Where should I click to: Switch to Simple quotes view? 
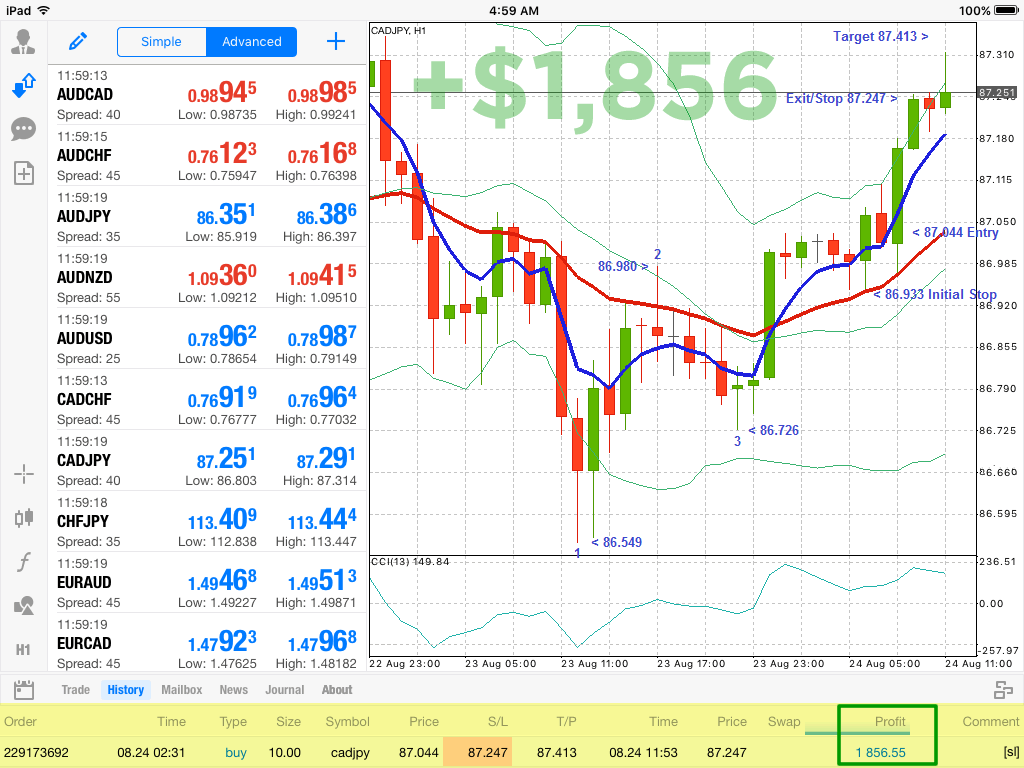coord(161,42)
